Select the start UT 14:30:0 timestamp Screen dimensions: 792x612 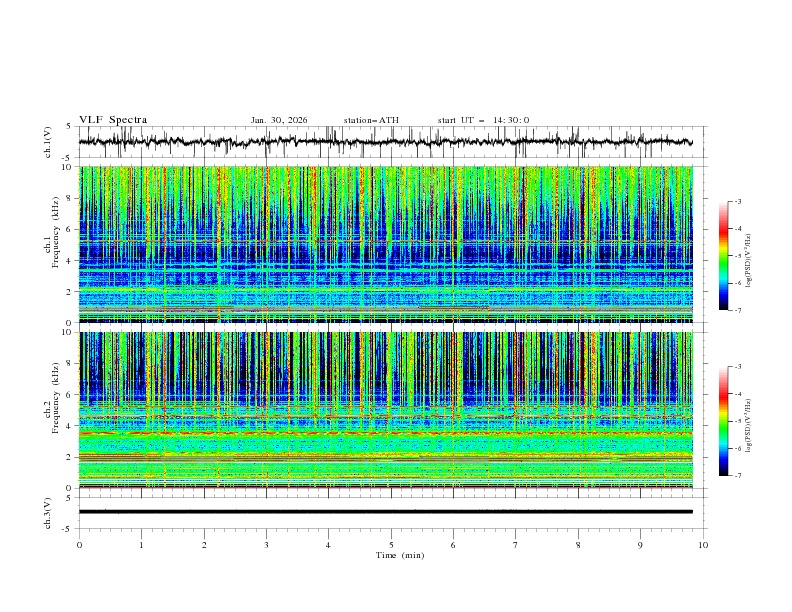[x=483, y=120]
